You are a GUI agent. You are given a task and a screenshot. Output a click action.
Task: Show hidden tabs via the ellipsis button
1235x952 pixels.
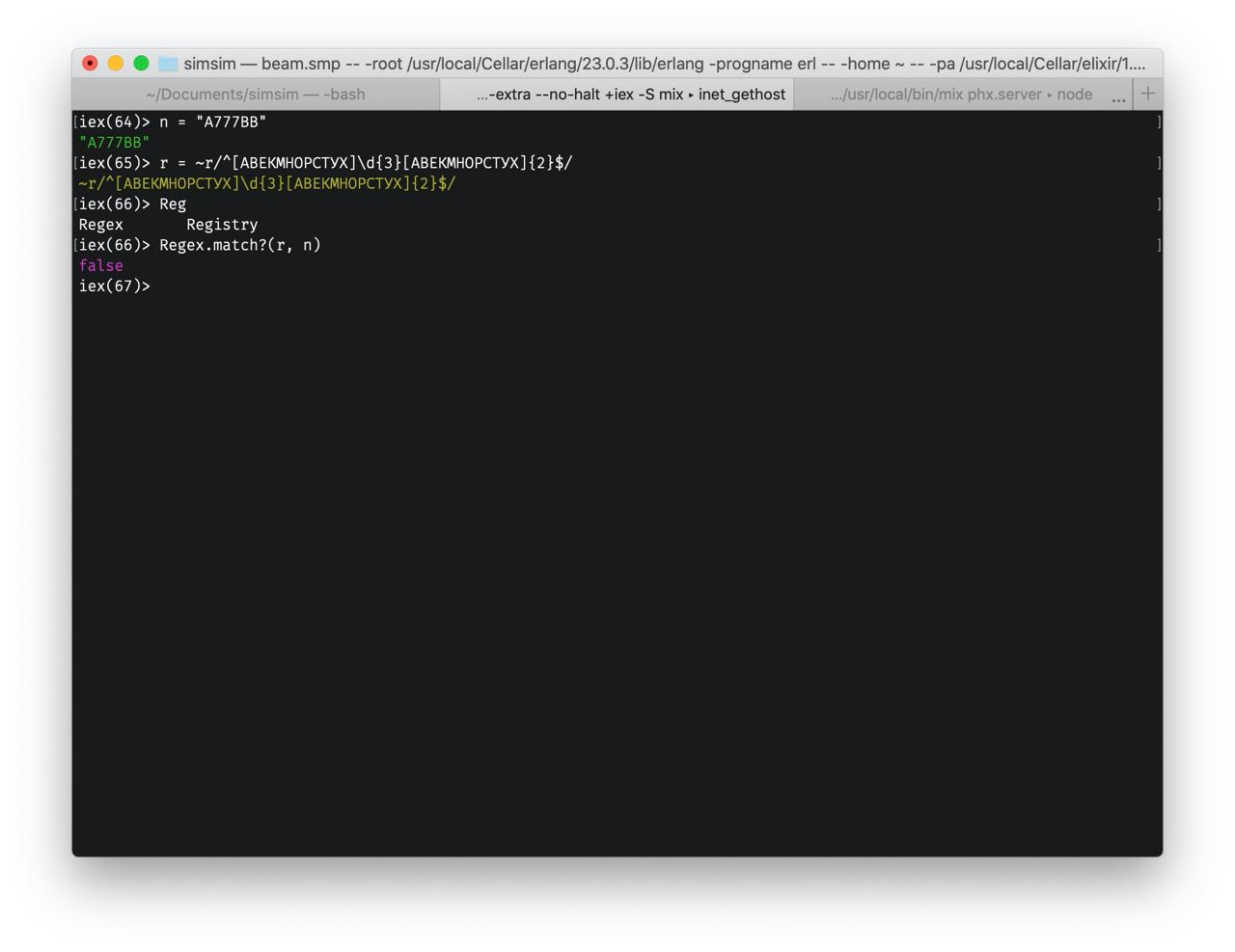(1118, 96)
